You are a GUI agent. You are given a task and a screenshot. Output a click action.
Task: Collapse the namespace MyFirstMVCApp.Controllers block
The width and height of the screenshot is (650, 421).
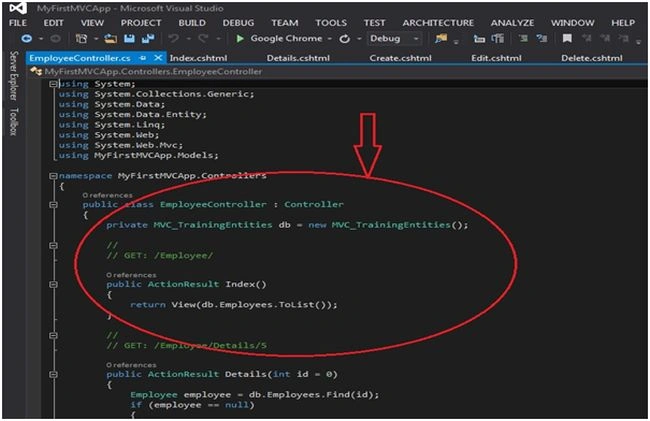[53, 176]
